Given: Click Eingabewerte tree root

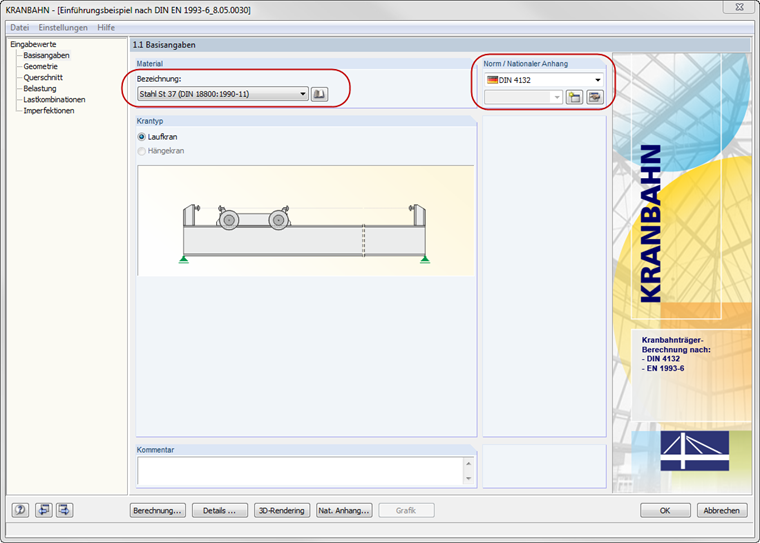Looking at the screenshot, I should pos(33,44).
